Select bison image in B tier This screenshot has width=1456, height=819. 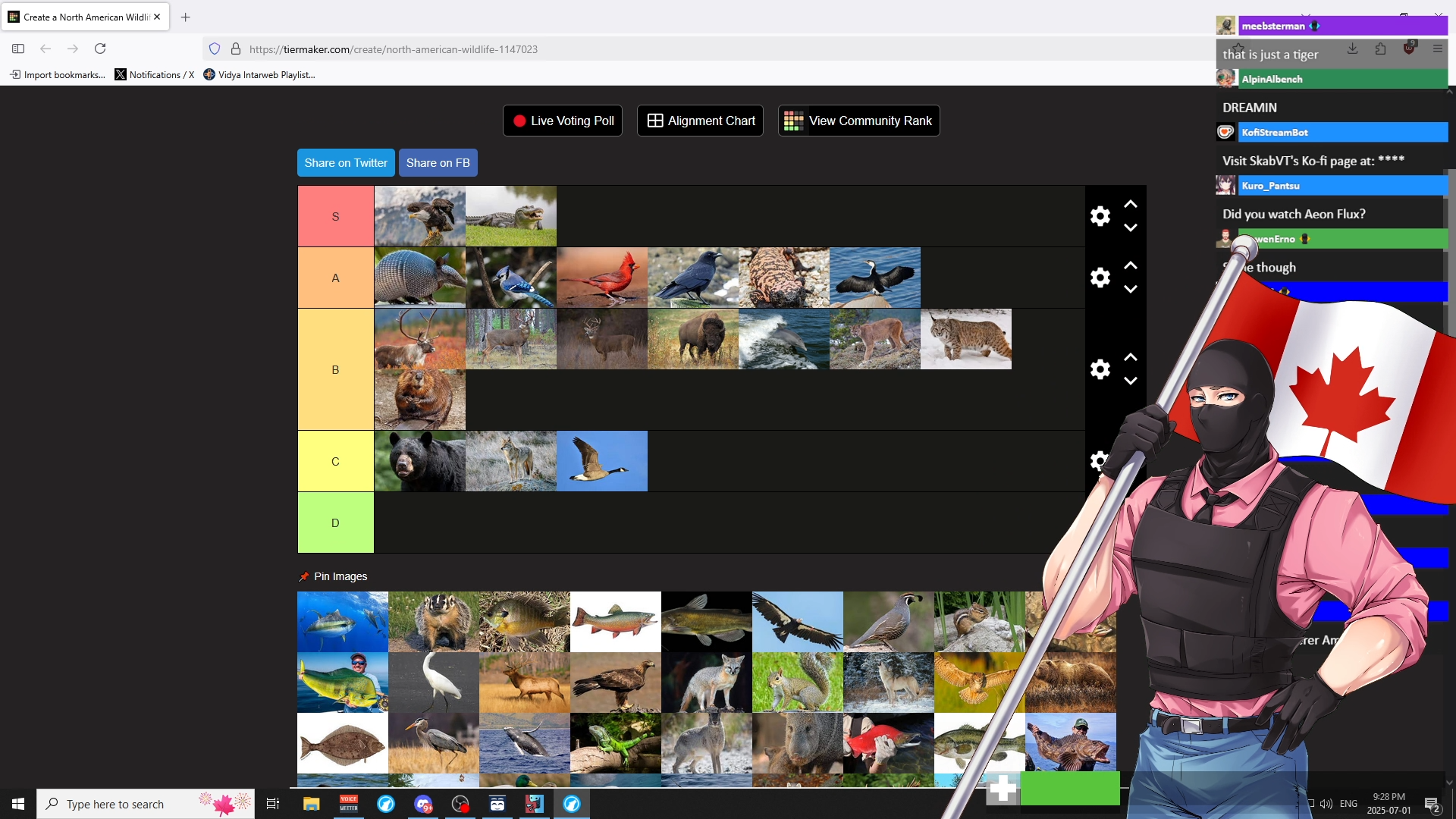(693, 339)
